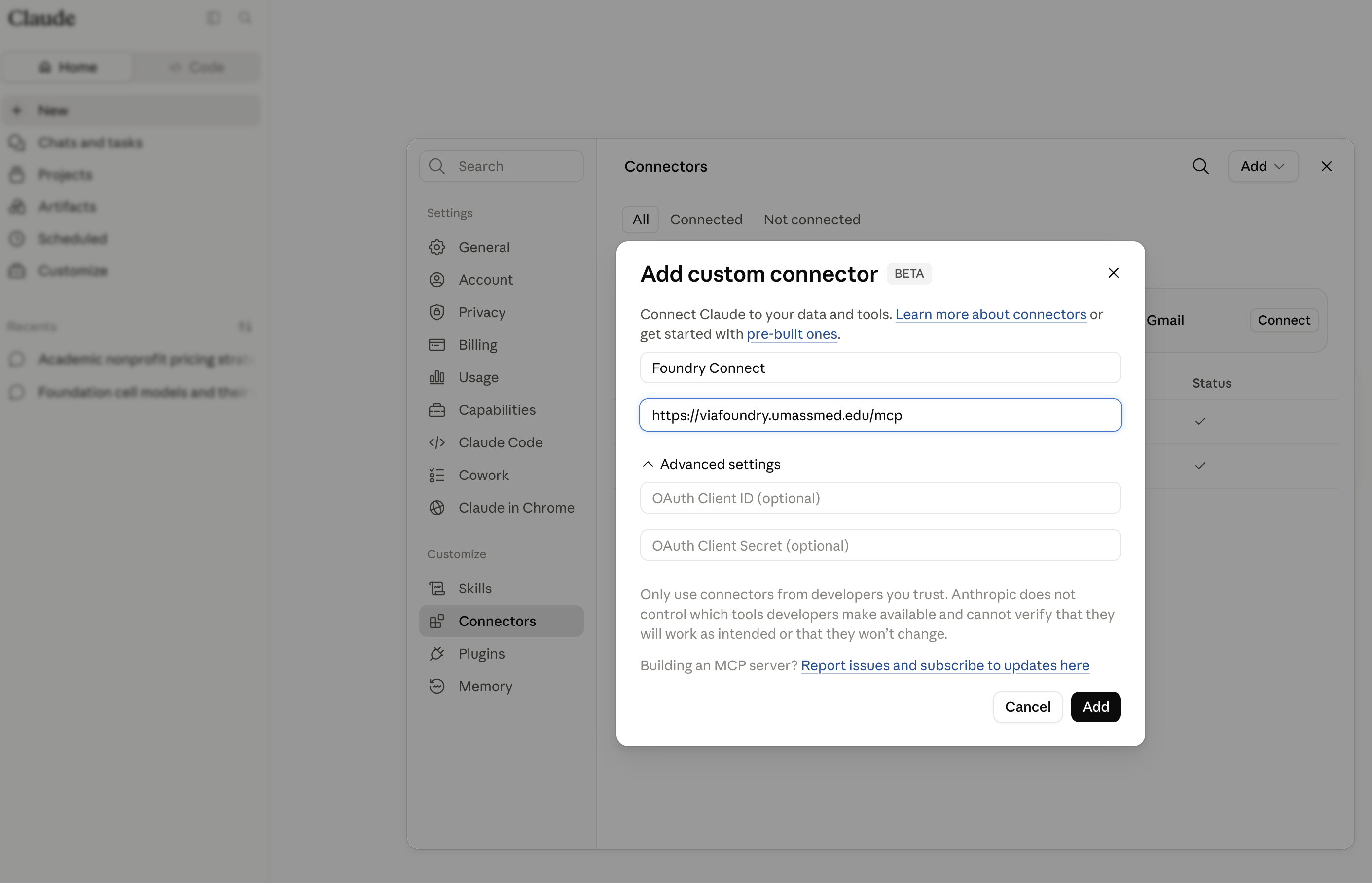The width and height of the screenshot is (1372, 883).
Task: Open Capabilities settings
Action: (501, 410)
